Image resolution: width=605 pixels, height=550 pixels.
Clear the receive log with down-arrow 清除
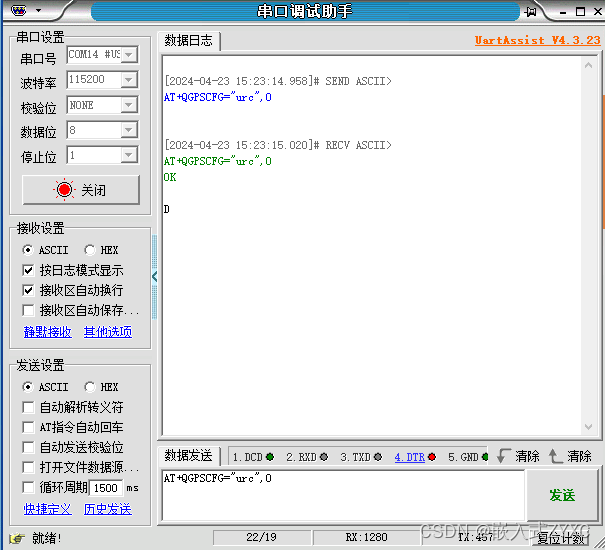tap(518, 456)
